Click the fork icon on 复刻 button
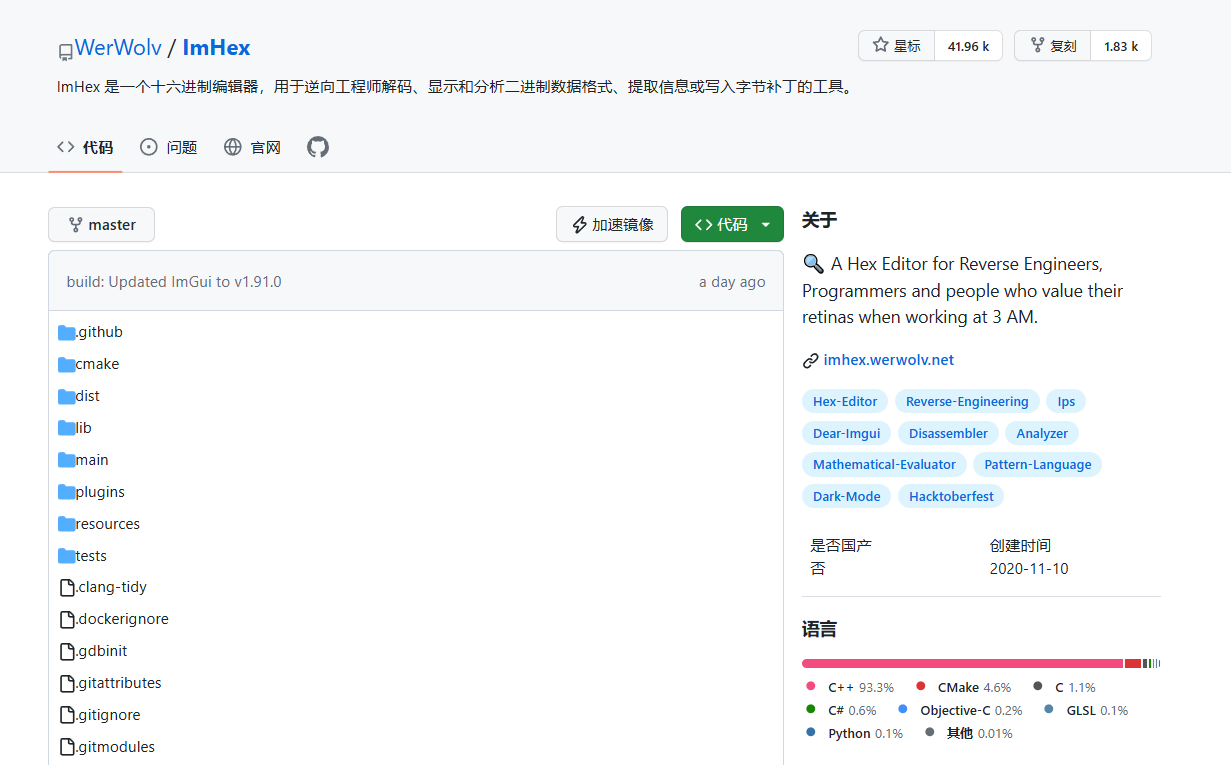Viewport: 1231px width, 765px height. pos(1036,46)
